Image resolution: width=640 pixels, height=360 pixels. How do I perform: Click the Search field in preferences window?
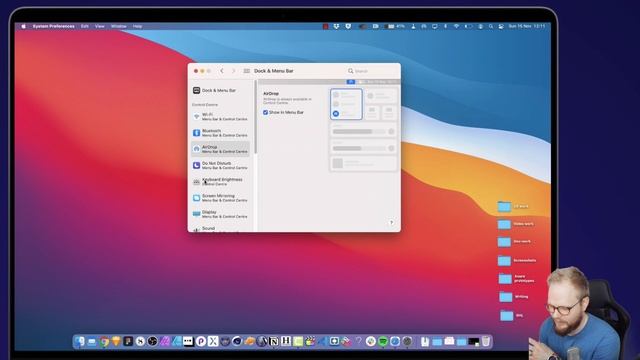371,71
